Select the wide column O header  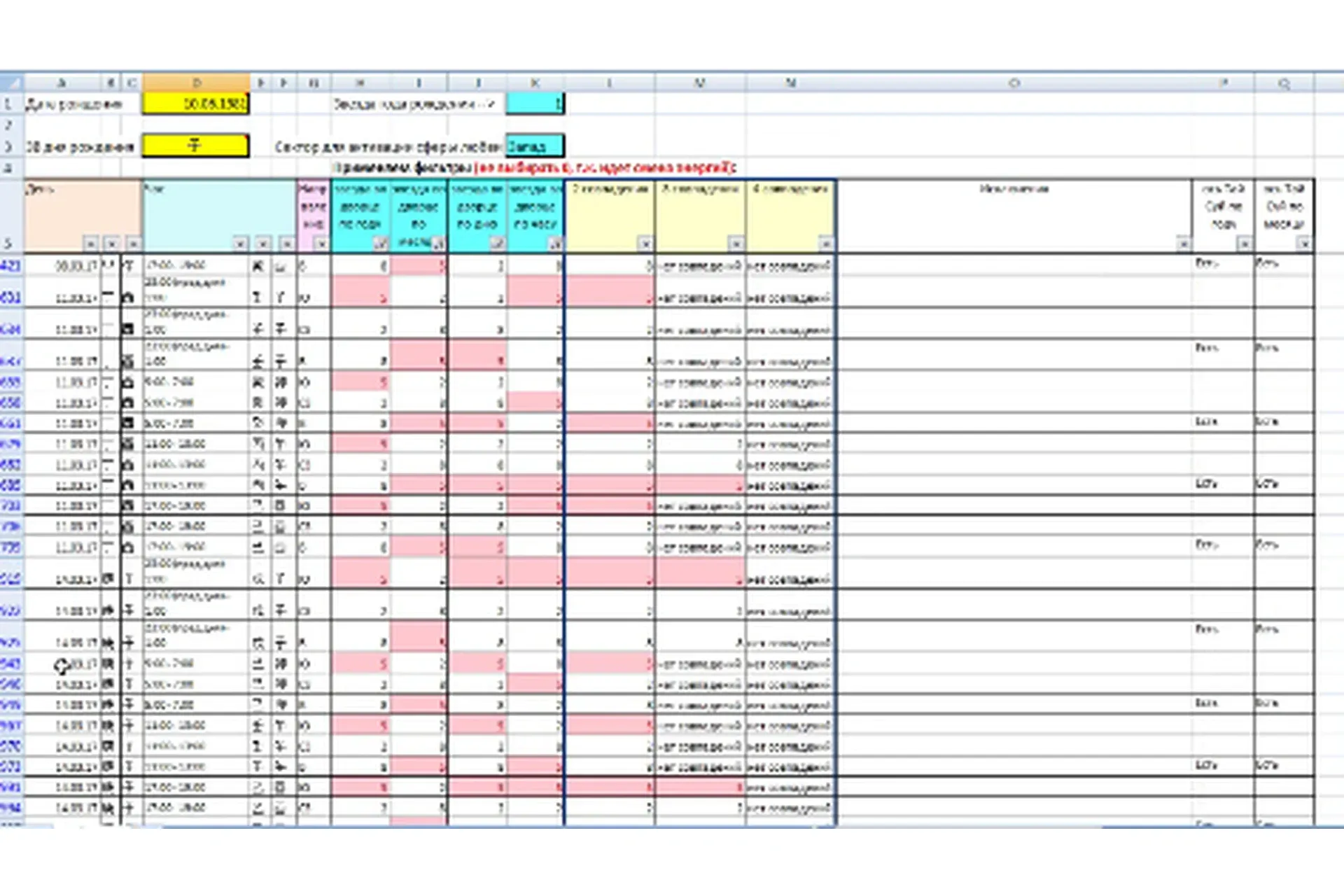click(x=1014, y=83)
